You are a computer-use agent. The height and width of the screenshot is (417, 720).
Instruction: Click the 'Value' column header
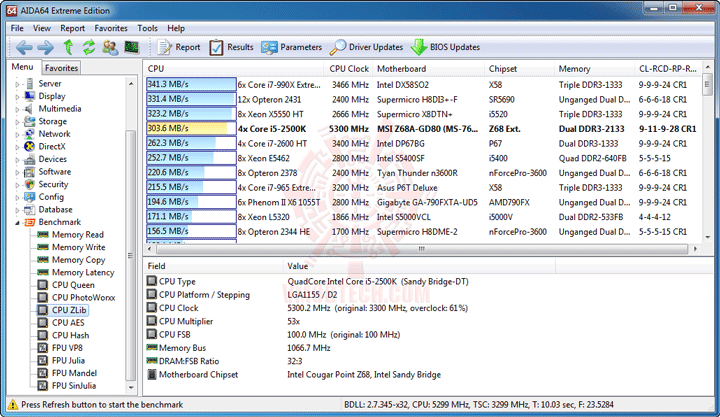coord(419,266)
